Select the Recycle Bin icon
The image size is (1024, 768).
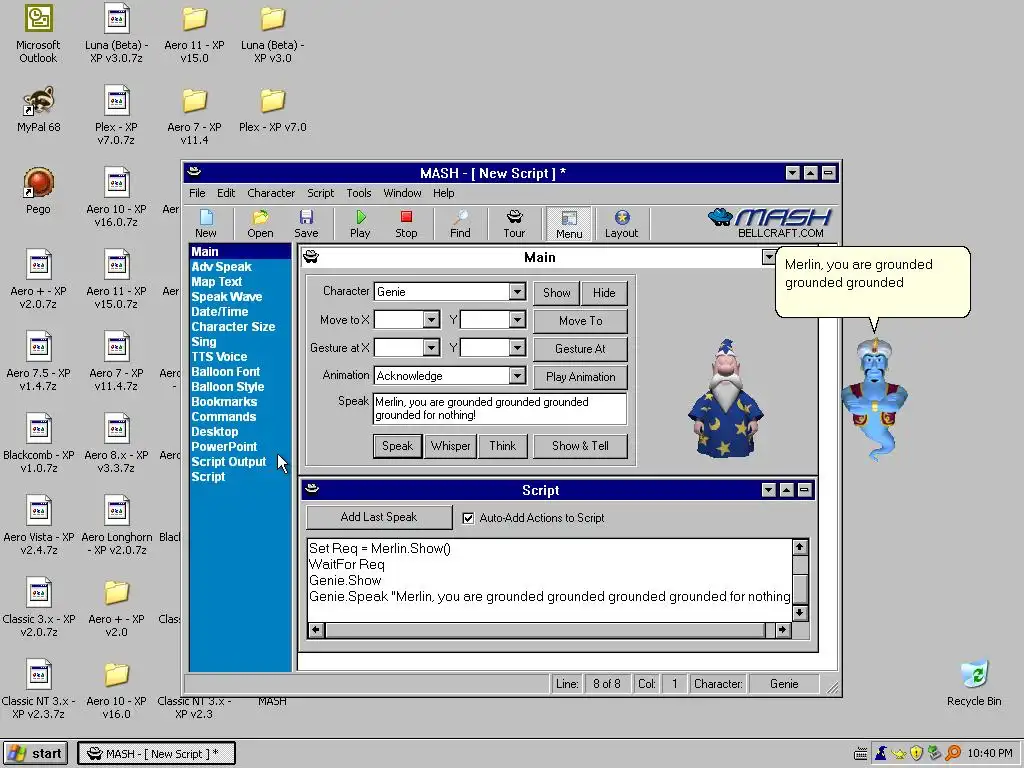[974, 683]
